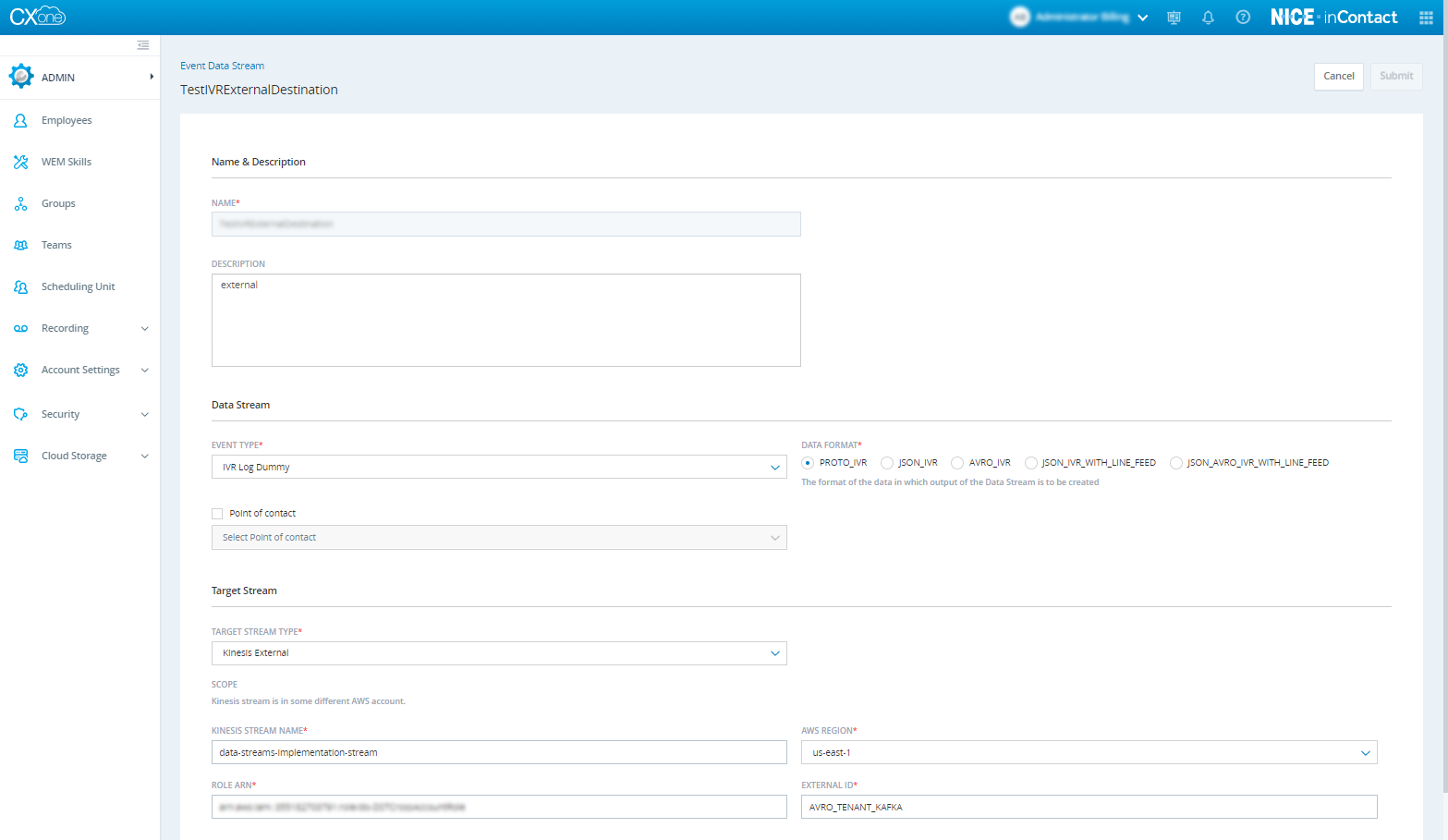
Task: Expand the Account Settings chevron
Action: click(x=144, y=371)
